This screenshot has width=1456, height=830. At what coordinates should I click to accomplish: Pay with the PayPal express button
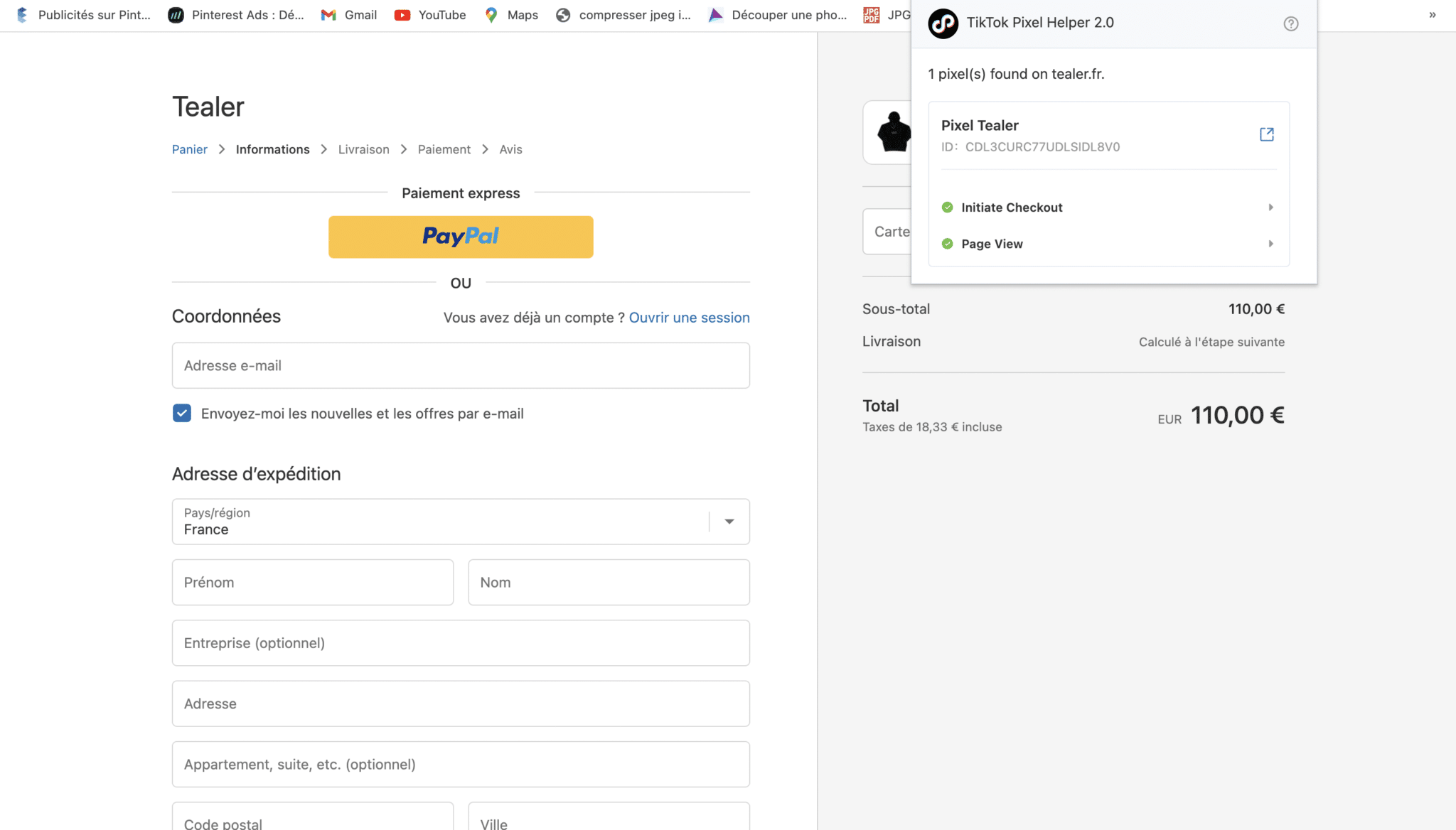461,237
